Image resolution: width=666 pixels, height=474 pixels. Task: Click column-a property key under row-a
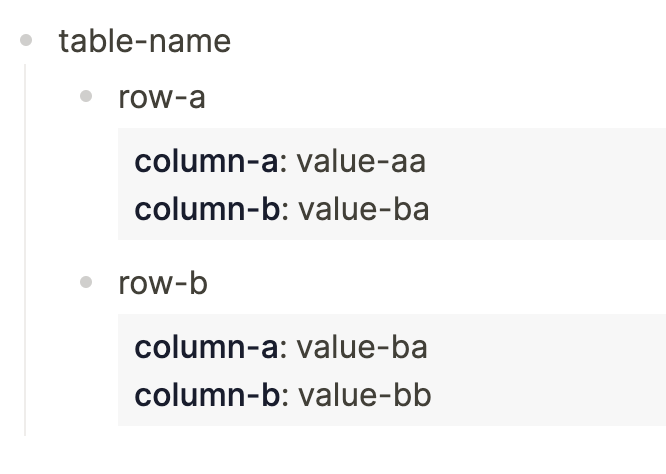pos(206,162)
